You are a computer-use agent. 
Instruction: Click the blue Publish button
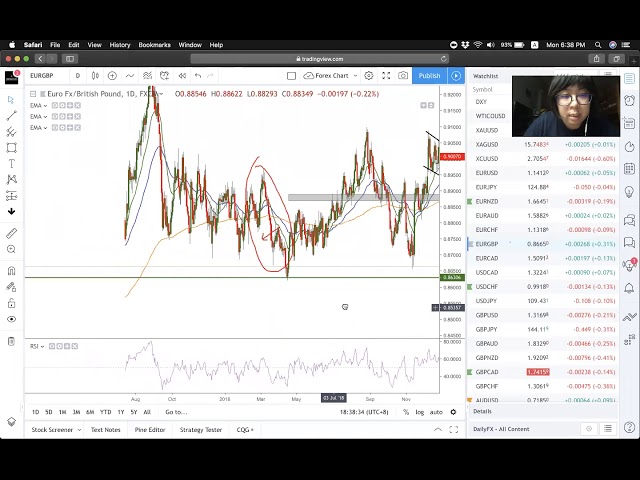click(429, 76)
